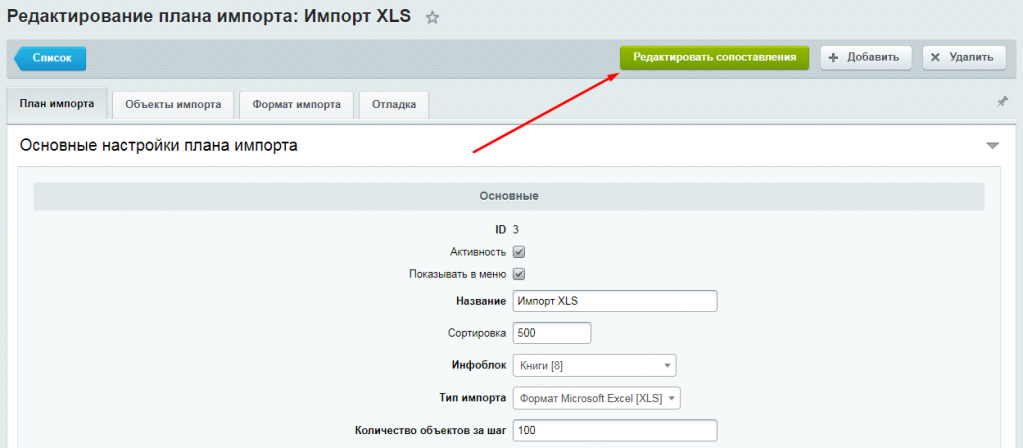
Task: Add page to favorites with star icon
Action: 432,18
